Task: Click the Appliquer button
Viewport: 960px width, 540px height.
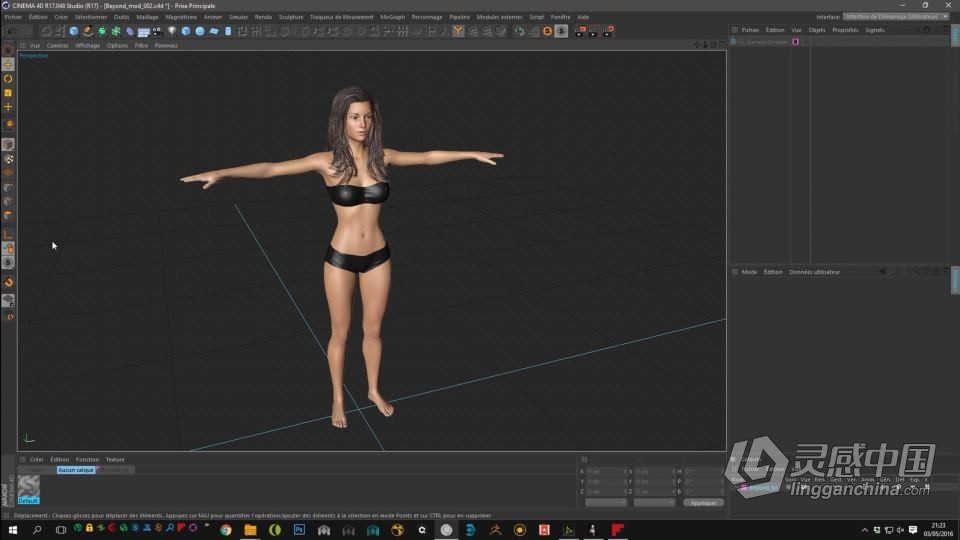Action: pos(703,503)
